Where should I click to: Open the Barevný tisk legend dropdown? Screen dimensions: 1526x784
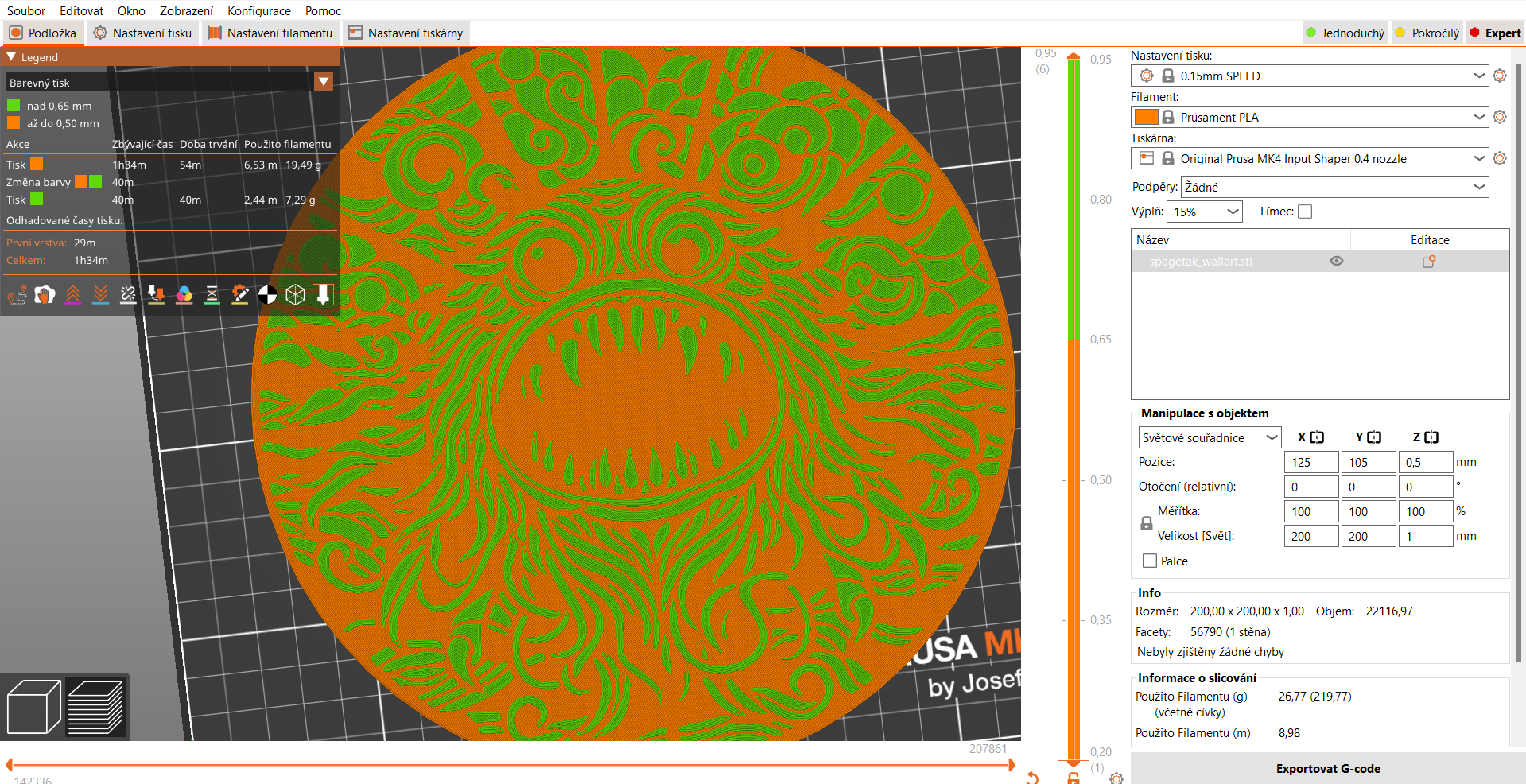pyautogui.click(x=169, y=83)
